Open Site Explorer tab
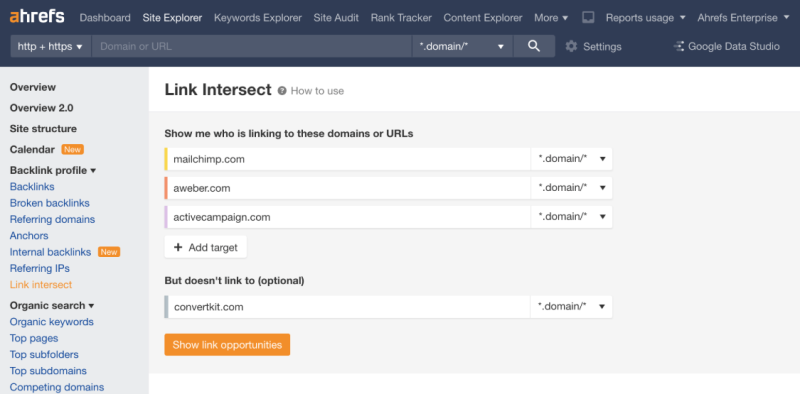800x394 pixels. 172,17
